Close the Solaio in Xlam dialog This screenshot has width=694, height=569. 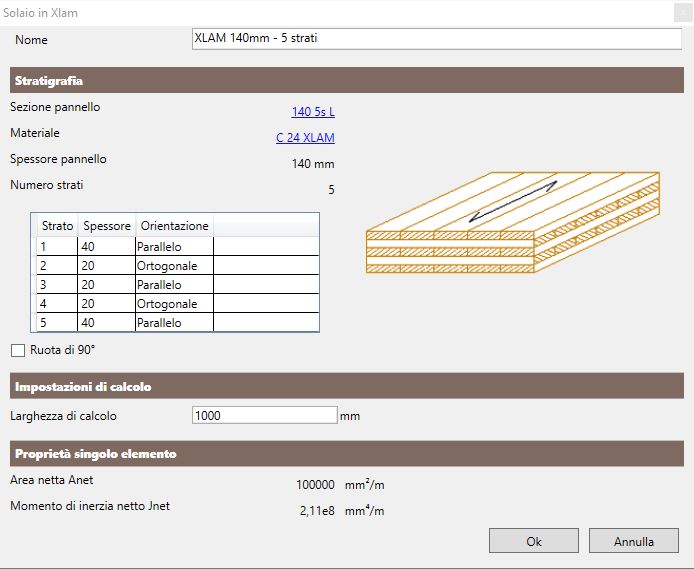(x=683, y=13)
